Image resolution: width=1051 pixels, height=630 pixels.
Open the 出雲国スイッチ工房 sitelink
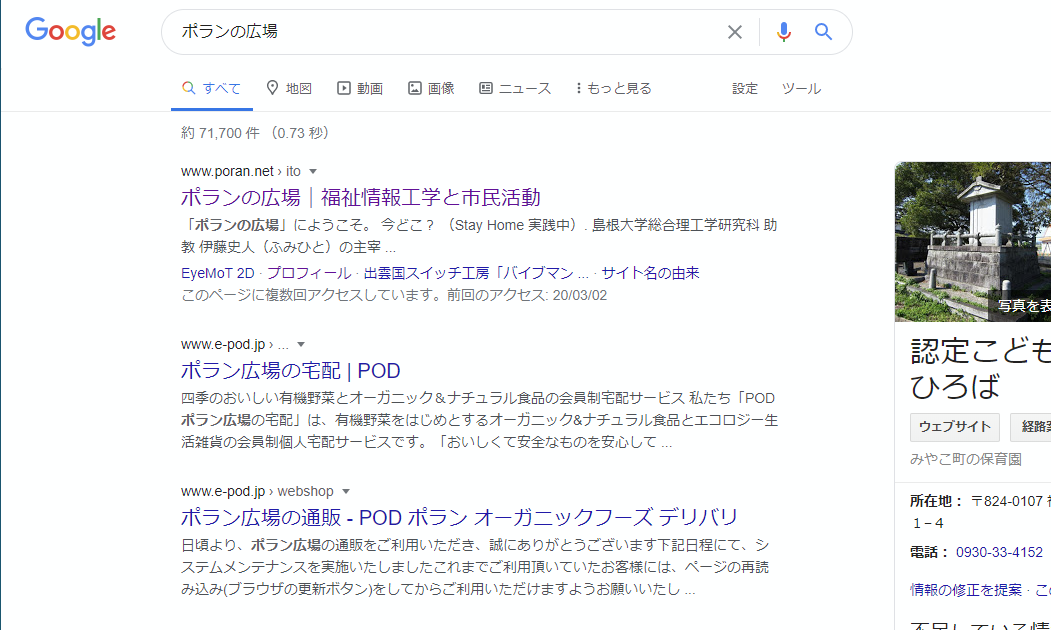[477, 273]
